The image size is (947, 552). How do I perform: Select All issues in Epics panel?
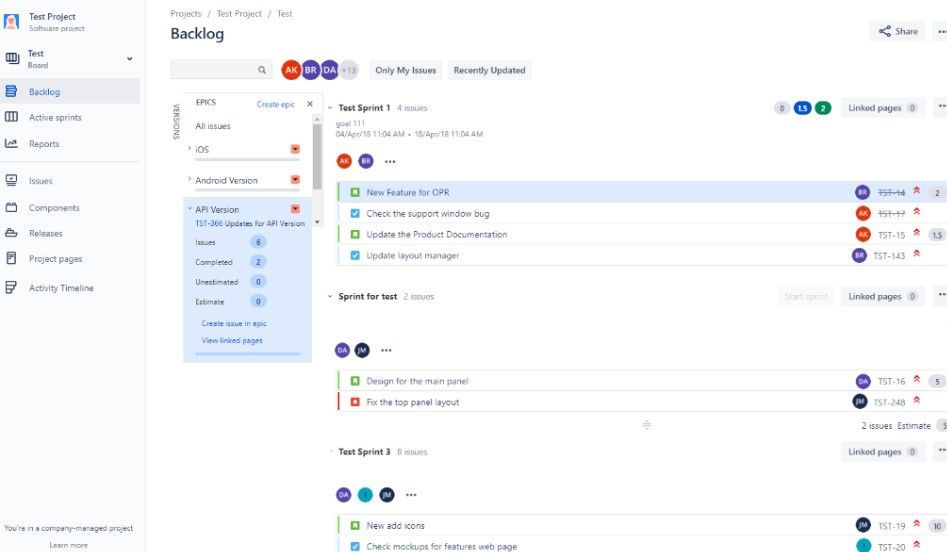tap(213, 126)
